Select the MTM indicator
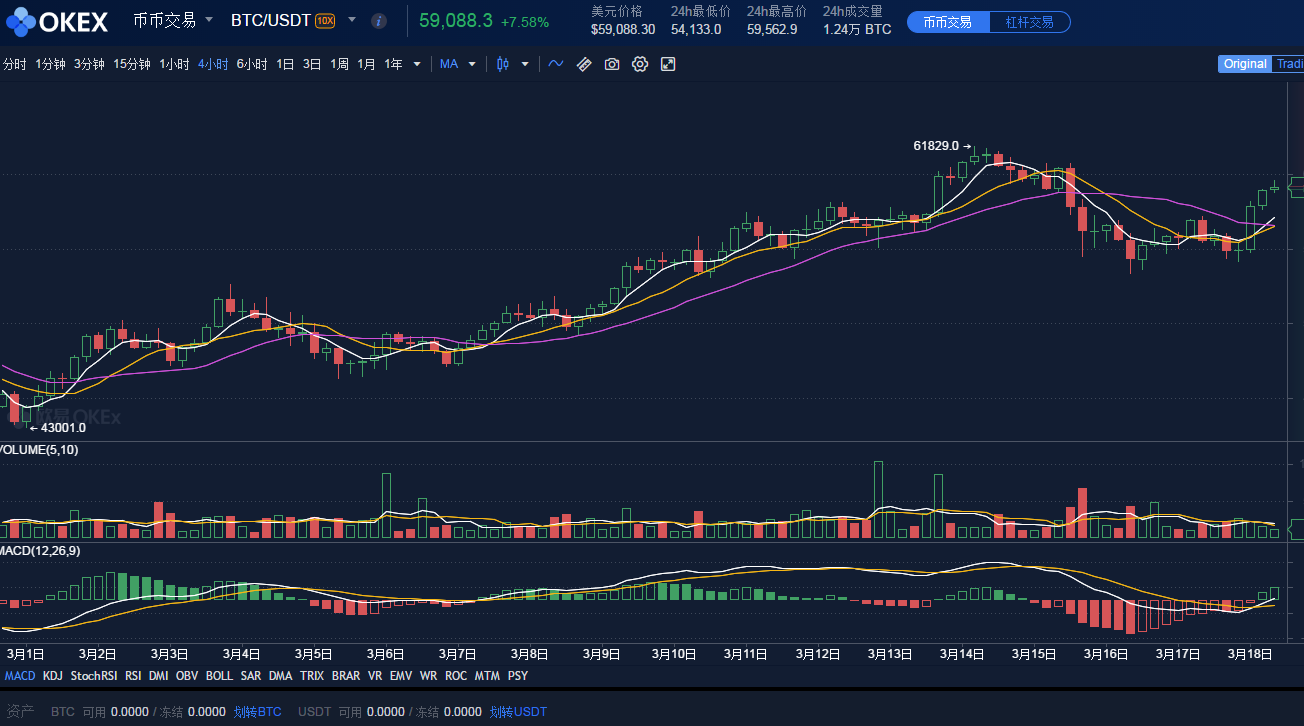This screenshot has width=1304, height=726. click(x=487, y=676)
